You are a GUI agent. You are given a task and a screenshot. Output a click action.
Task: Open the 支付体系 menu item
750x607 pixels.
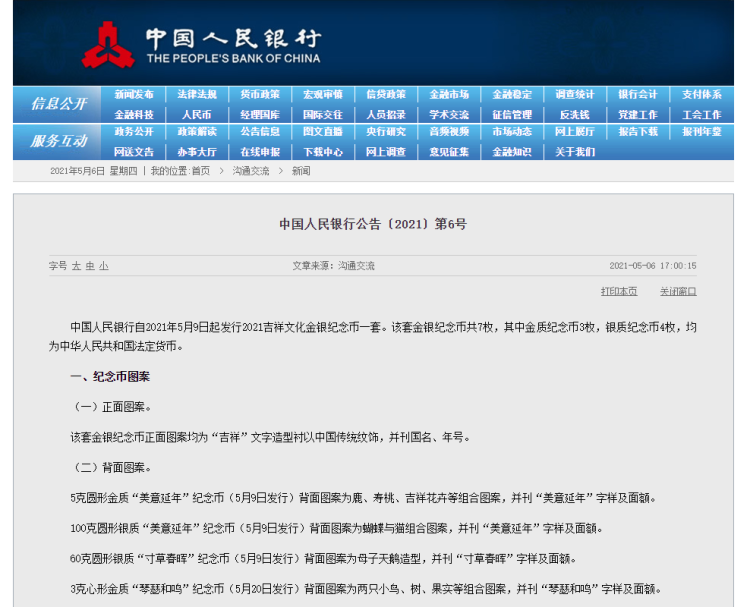click(701, 94)
